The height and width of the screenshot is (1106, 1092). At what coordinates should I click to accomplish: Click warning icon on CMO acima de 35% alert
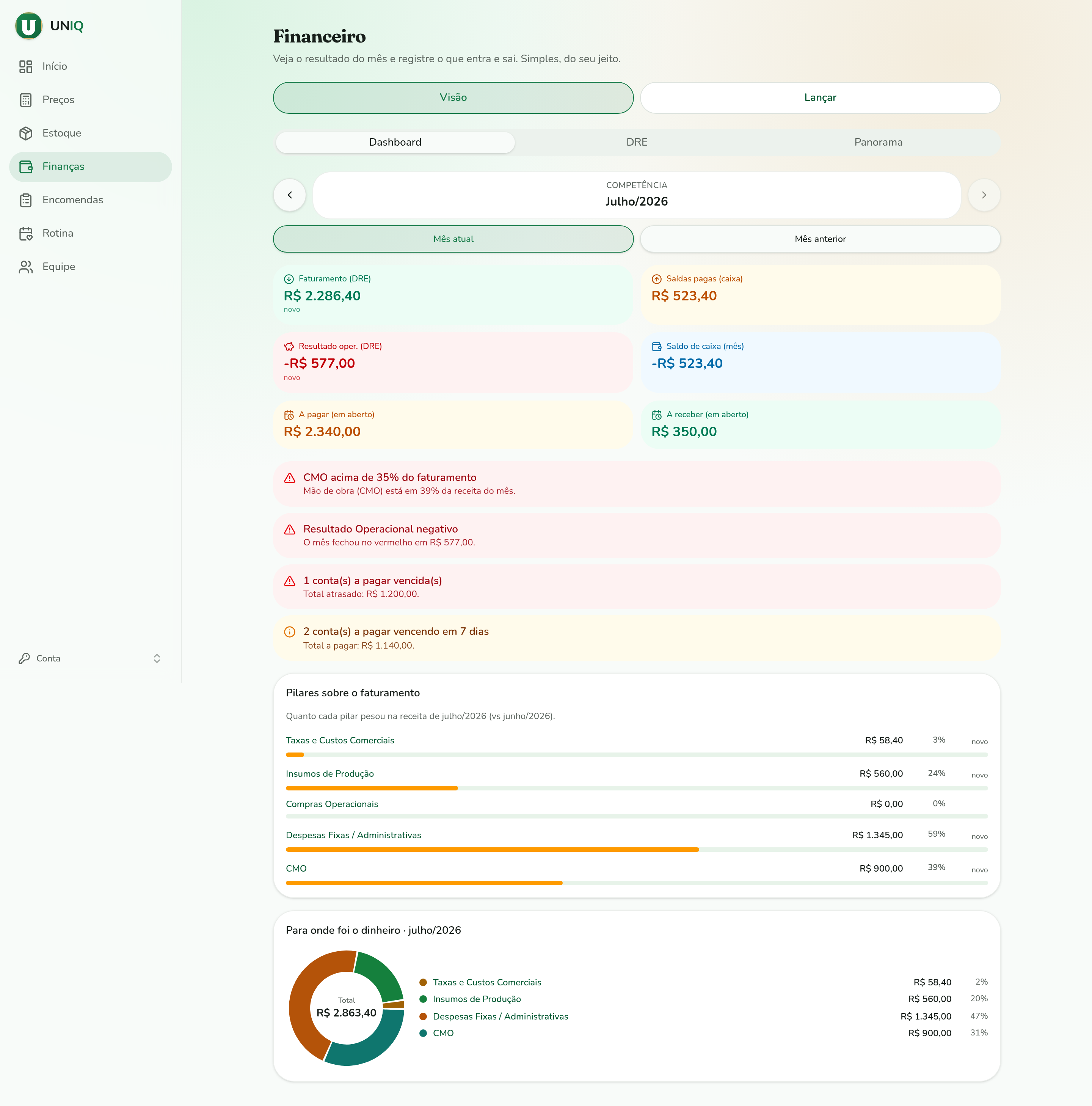pyautogui.click(x=290, y=478)
